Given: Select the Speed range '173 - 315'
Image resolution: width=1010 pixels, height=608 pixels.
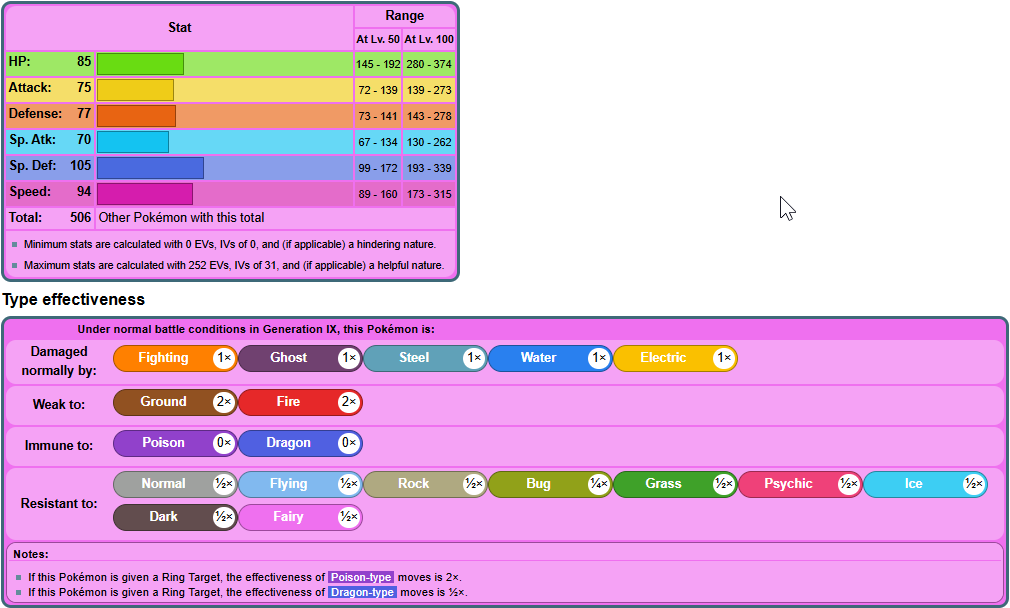Looking at the screenshot, I should [429, 194].
